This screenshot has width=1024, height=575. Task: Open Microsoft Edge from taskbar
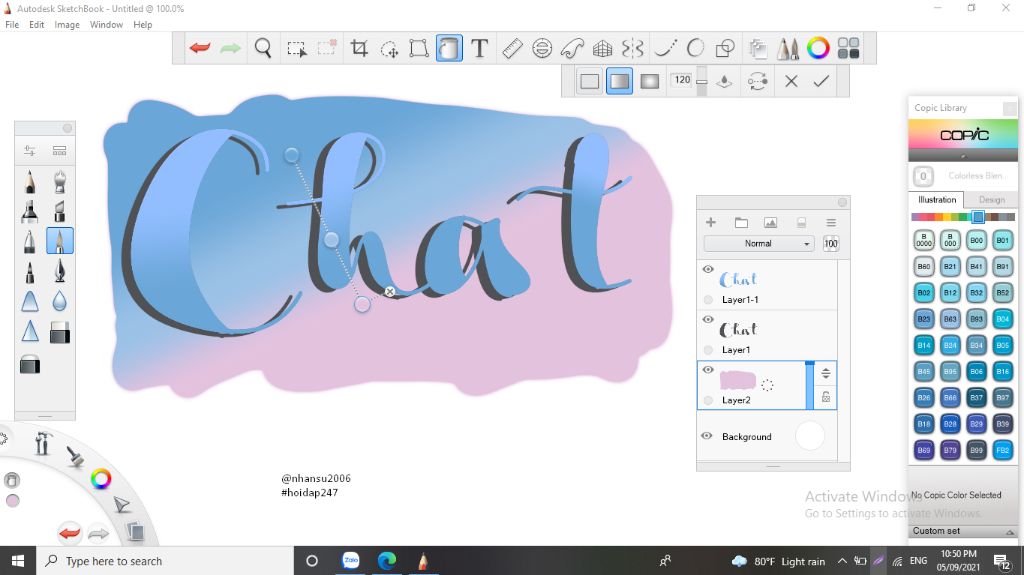tap(387, 561)
